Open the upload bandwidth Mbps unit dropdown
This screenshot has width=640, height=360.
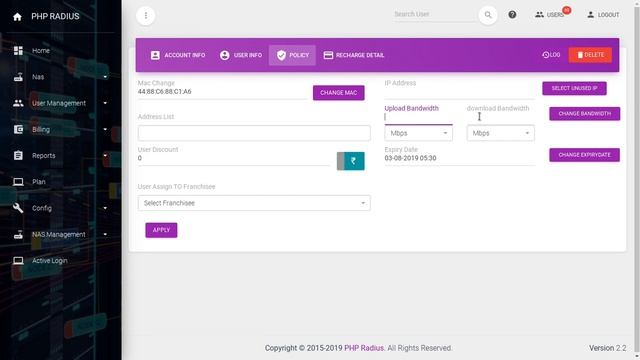point(418,133)
